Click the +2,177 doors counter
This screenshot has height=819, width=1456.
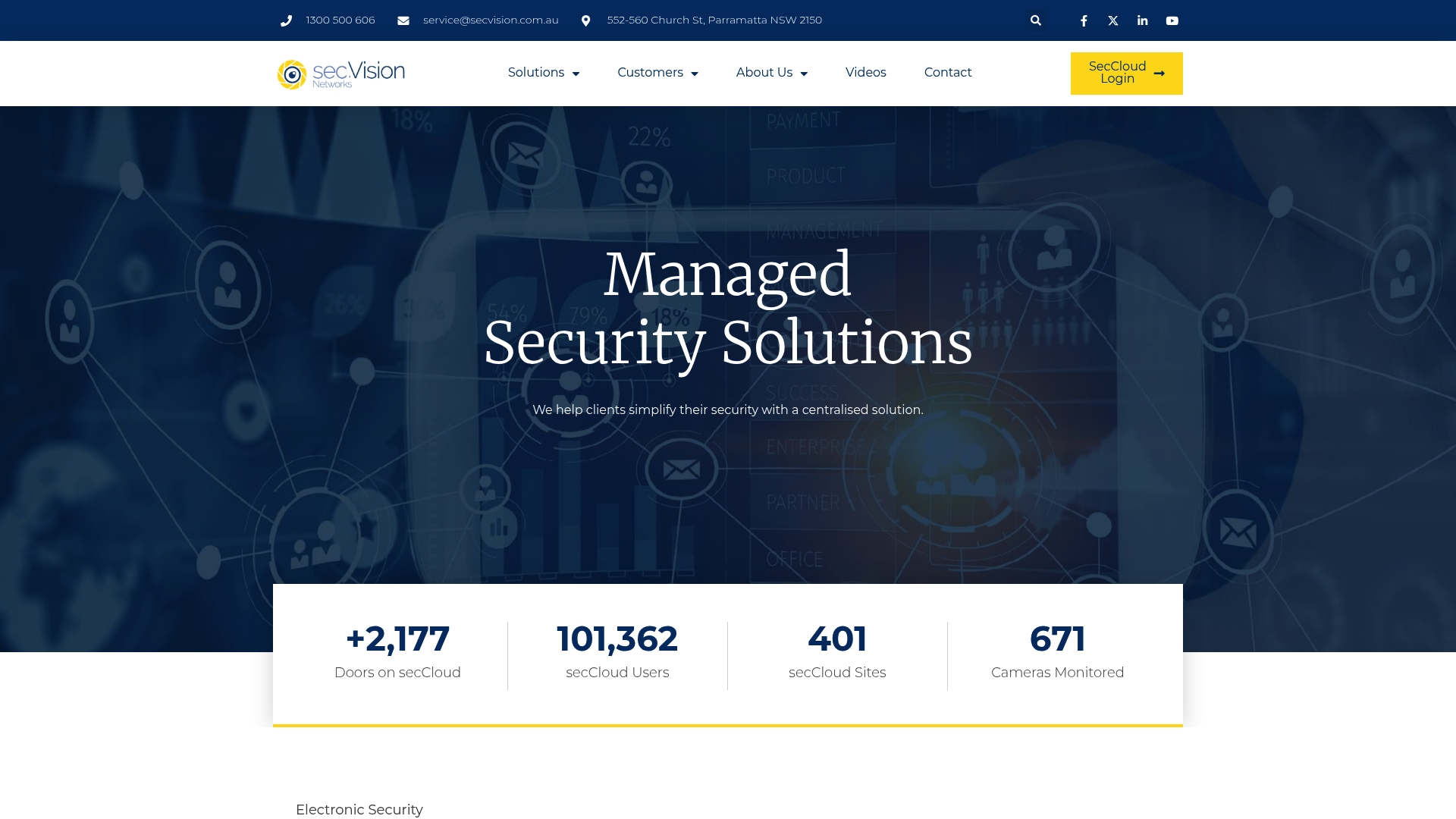click(x=397, y=639)
